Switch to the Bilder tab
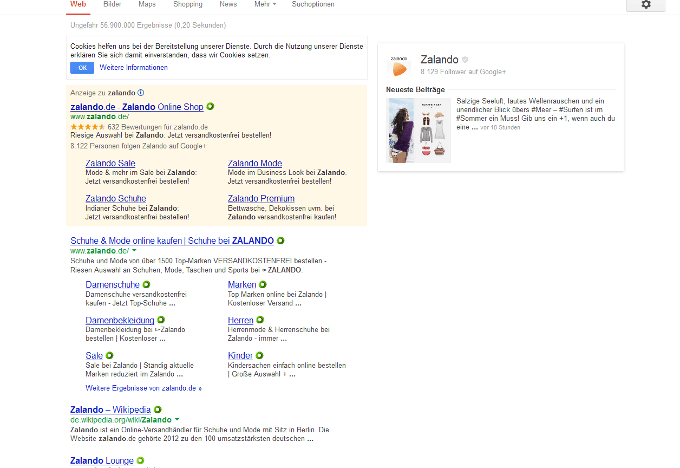This screenshot has width=680, height=468. coord(112,5)
